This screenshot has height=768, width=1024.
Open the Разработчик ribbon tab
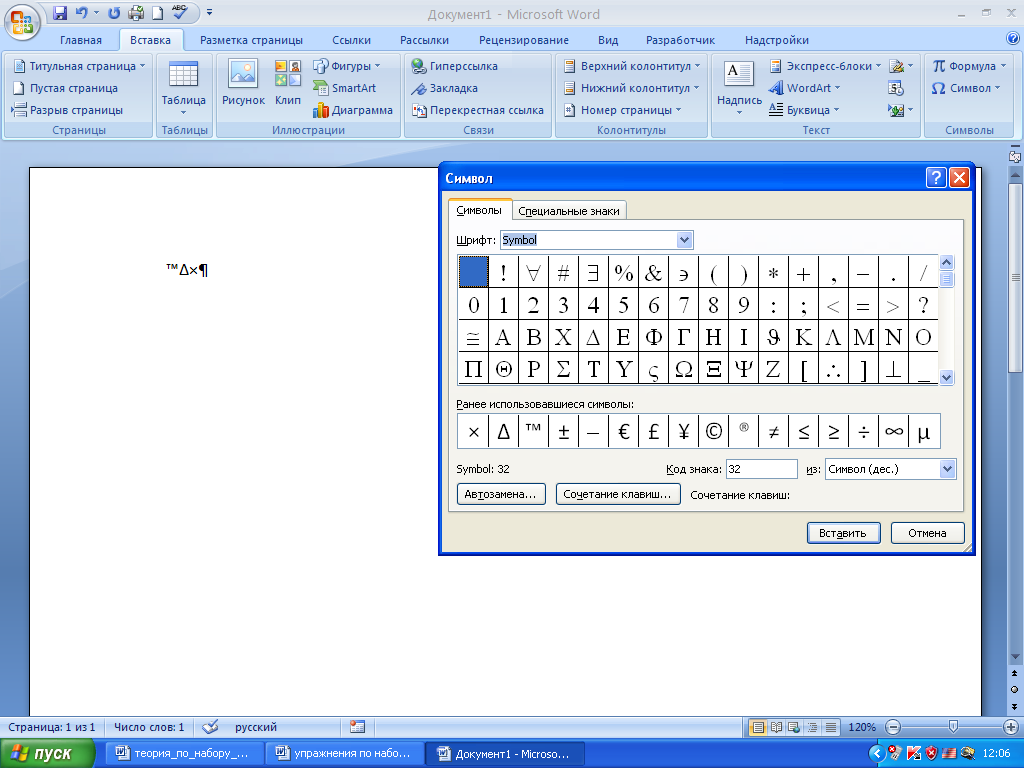point(680,40)
